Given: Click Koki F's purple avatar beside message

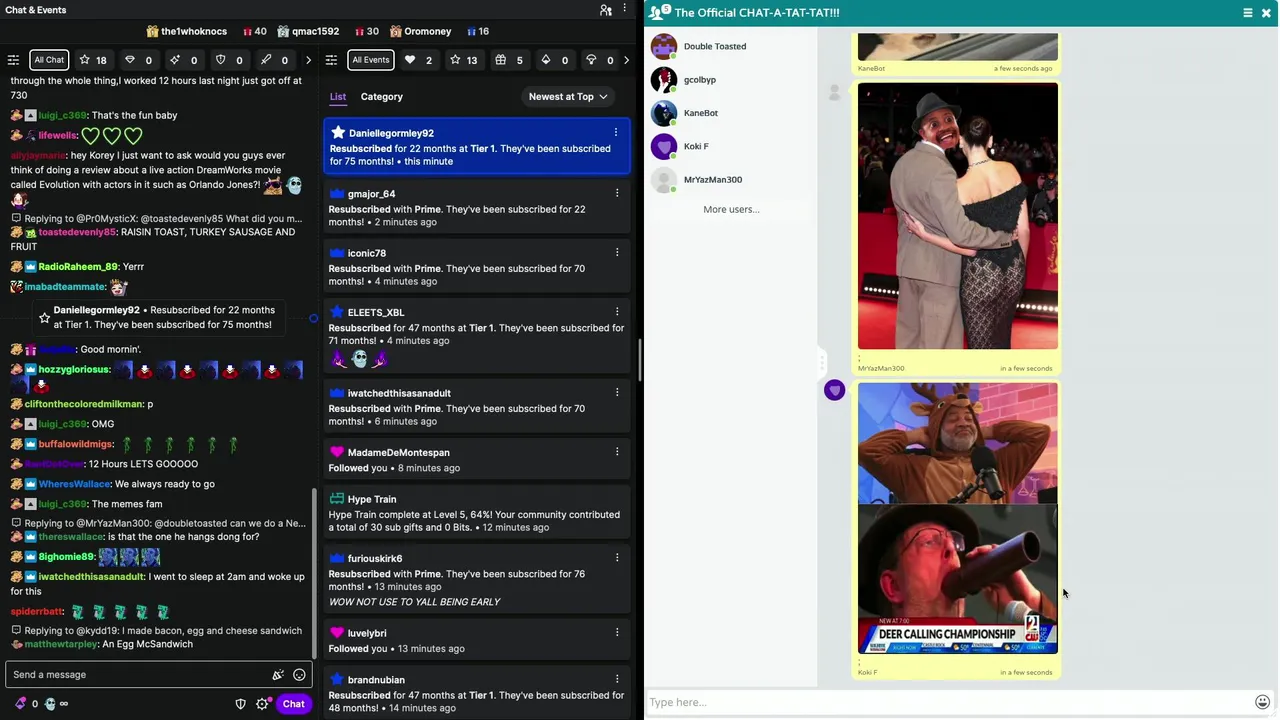Looking at the screenshot, I should 835,390.
